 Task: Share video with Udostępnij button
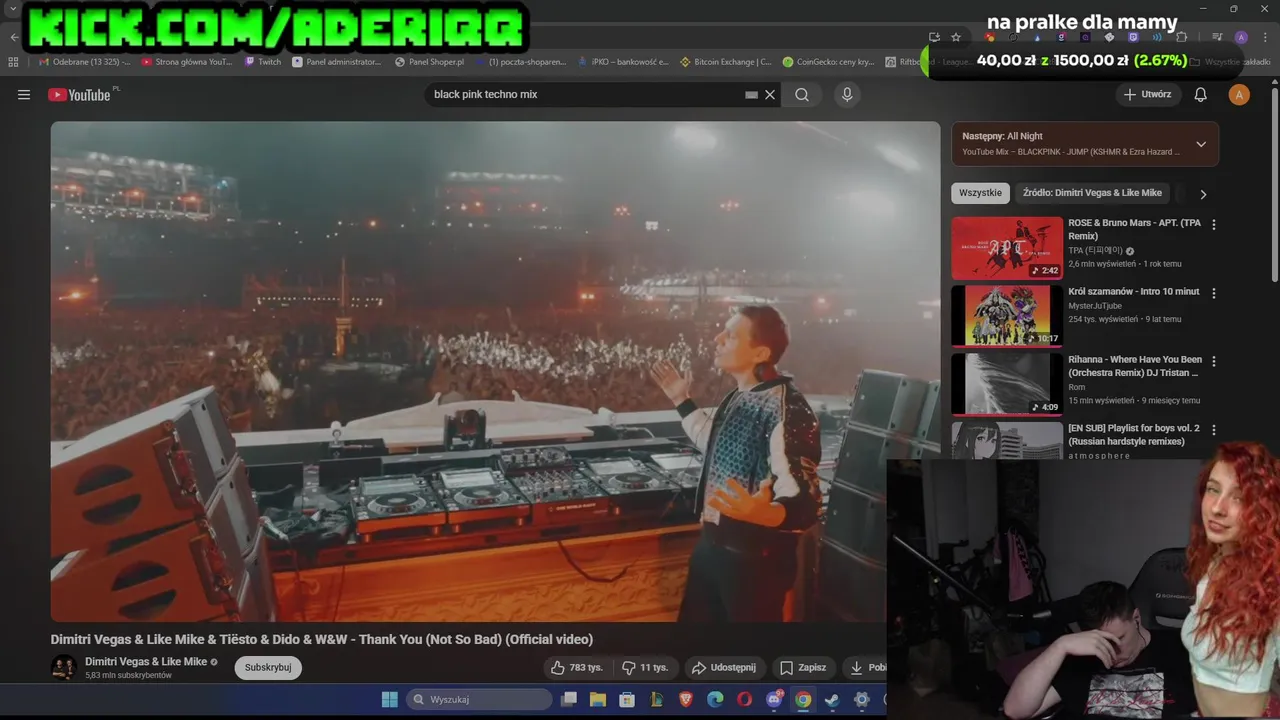tap(725, 667)
